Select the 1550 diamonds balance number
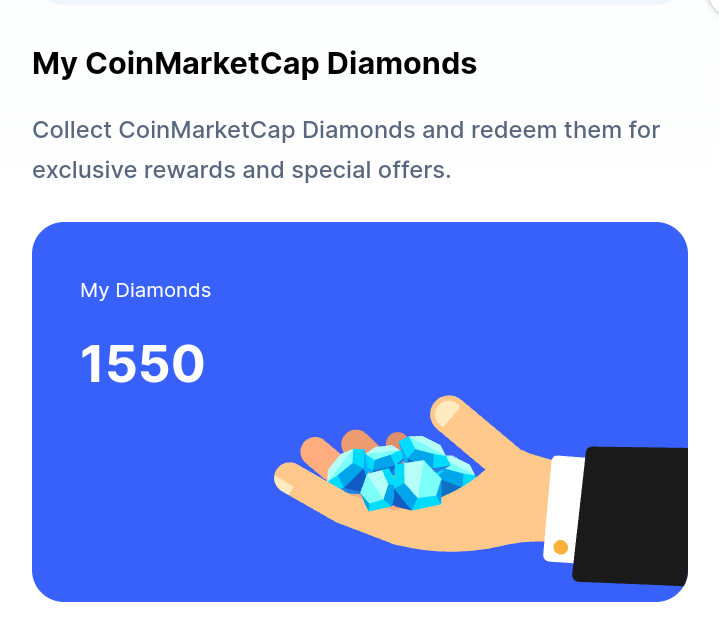Screen dimensions: 719x620 (x=142, y=364)
